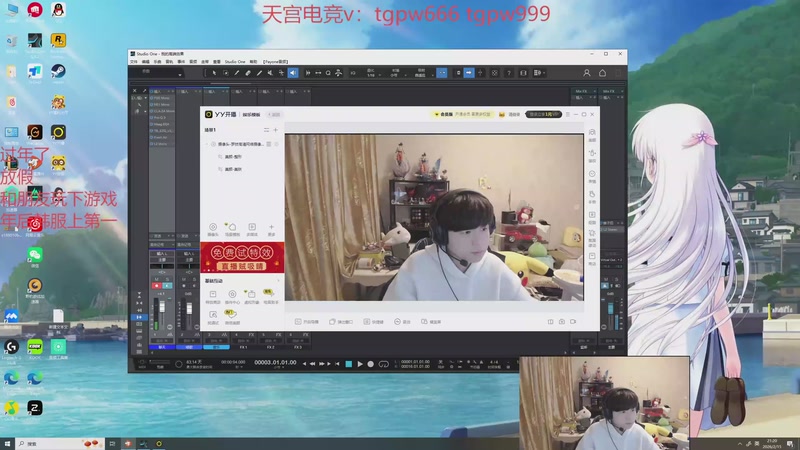Select the Bend tool in Studio One toolbar
The image size is (800, 450).
click(x=282, y=73)
